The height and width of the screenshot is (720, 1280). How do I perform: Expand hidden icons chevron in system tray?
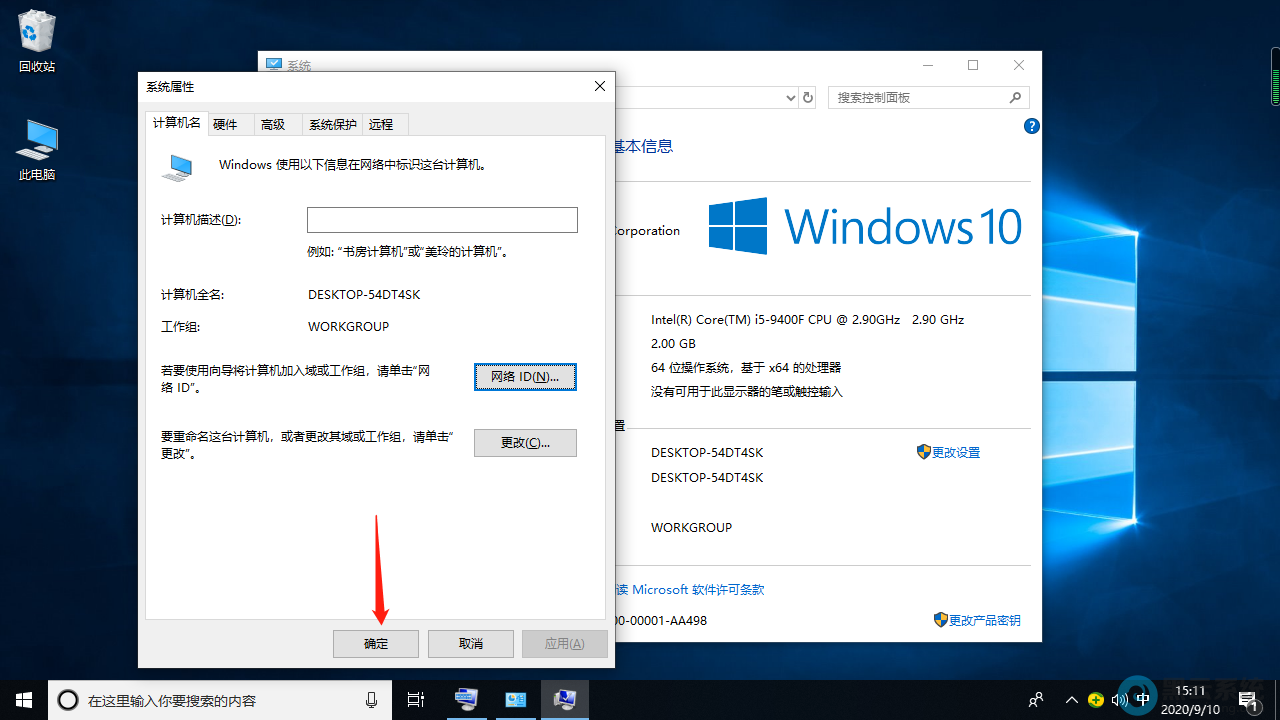1071,699
